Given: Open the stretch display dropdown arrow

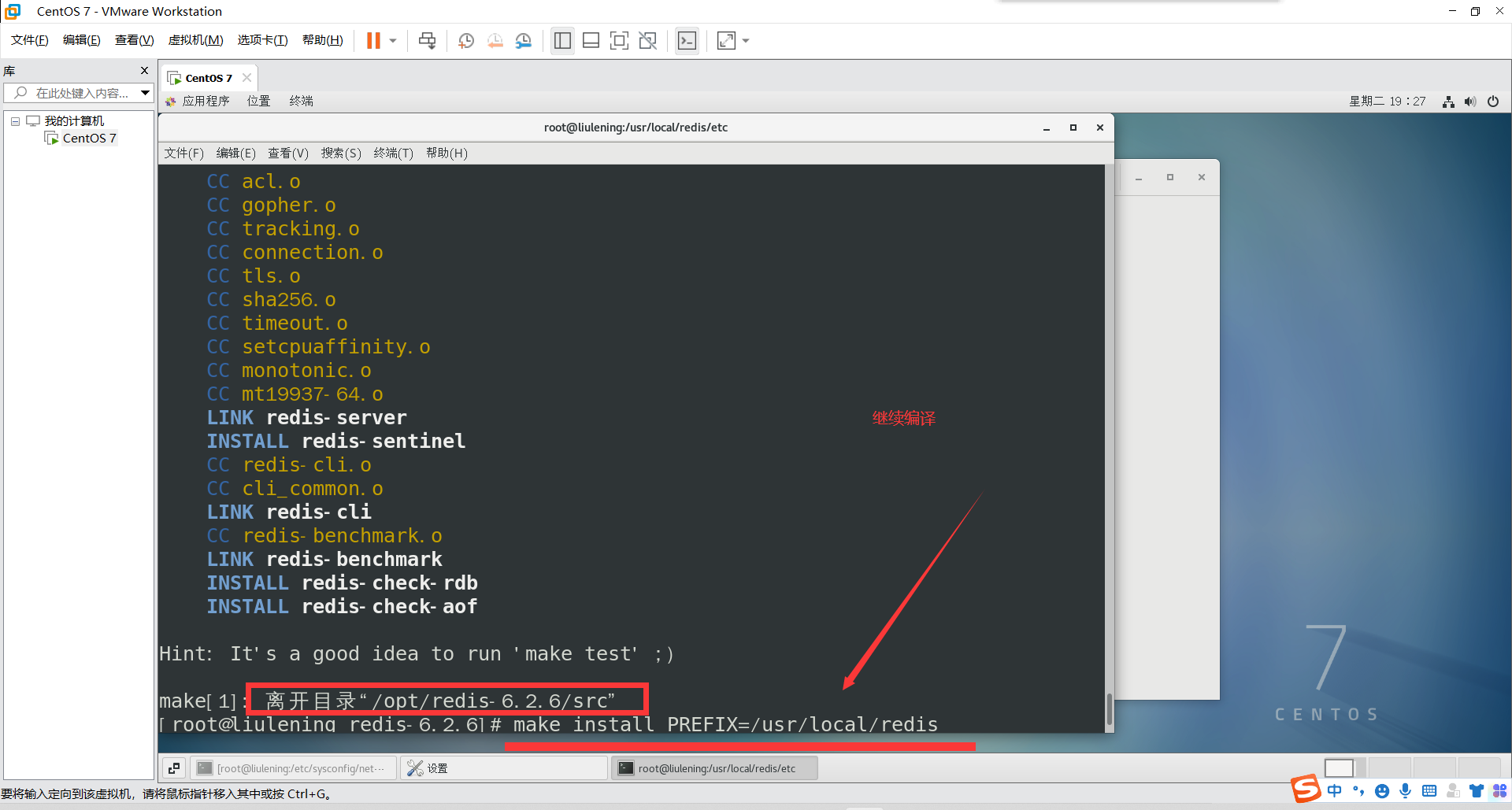Looking at the screenshot, I should coord(746,40).
